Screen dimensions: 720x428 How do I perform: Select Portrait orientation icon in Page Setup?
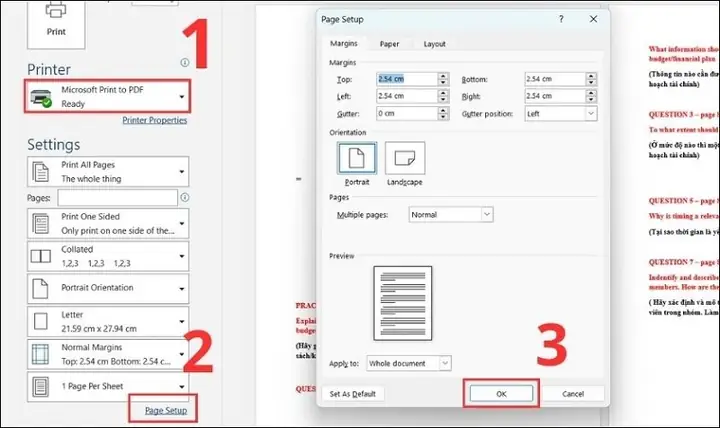coord(357,158)
